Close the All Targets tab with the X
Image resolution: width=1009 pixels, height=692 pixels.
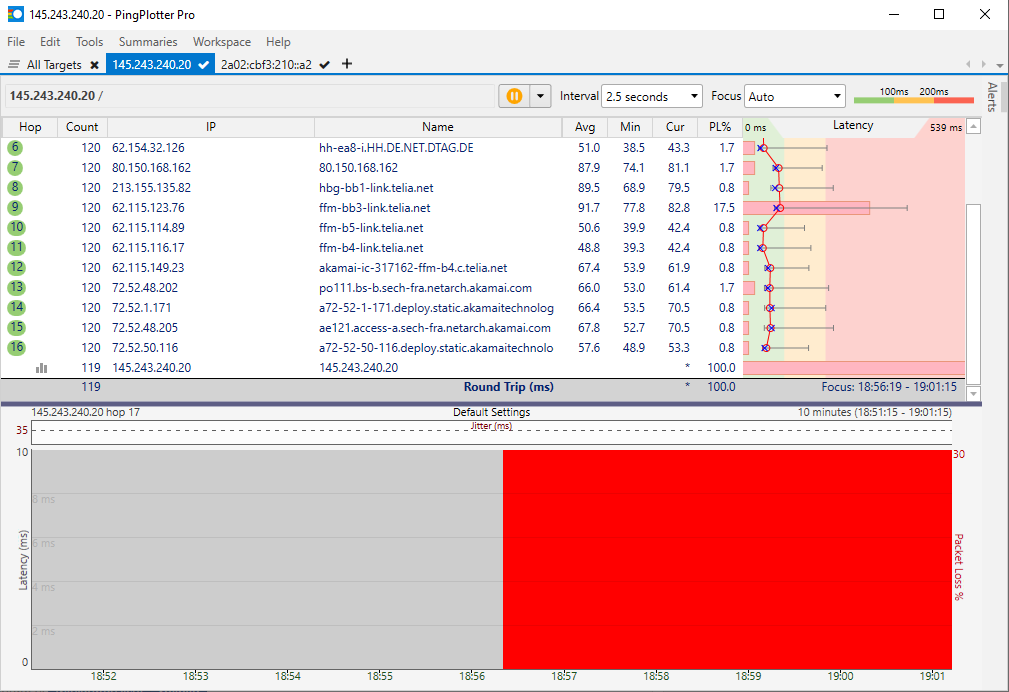pyautogui.click(x=95, y=65)
